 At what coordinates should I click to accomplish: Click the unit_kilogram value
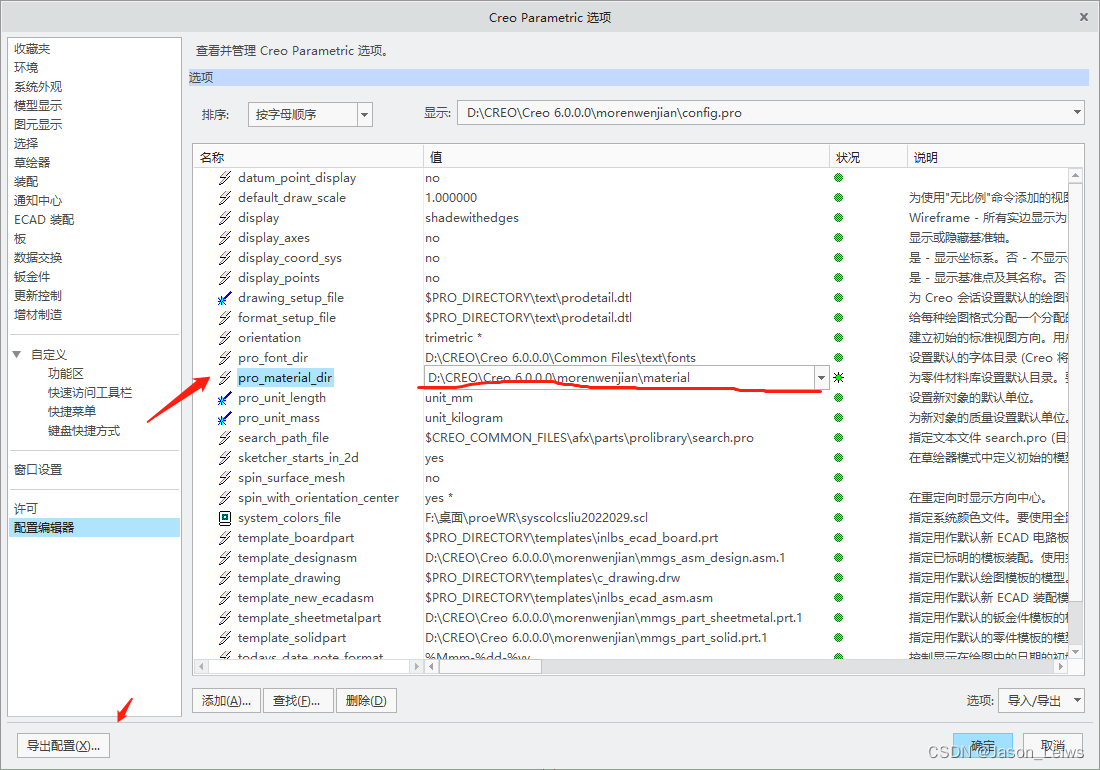point(464,418)
